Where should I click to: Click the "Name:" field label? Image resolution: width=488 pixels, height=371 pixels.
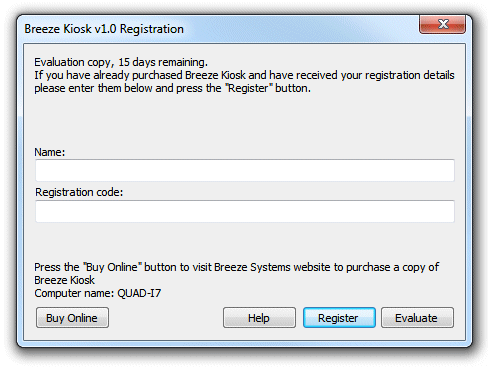point(50,152)
